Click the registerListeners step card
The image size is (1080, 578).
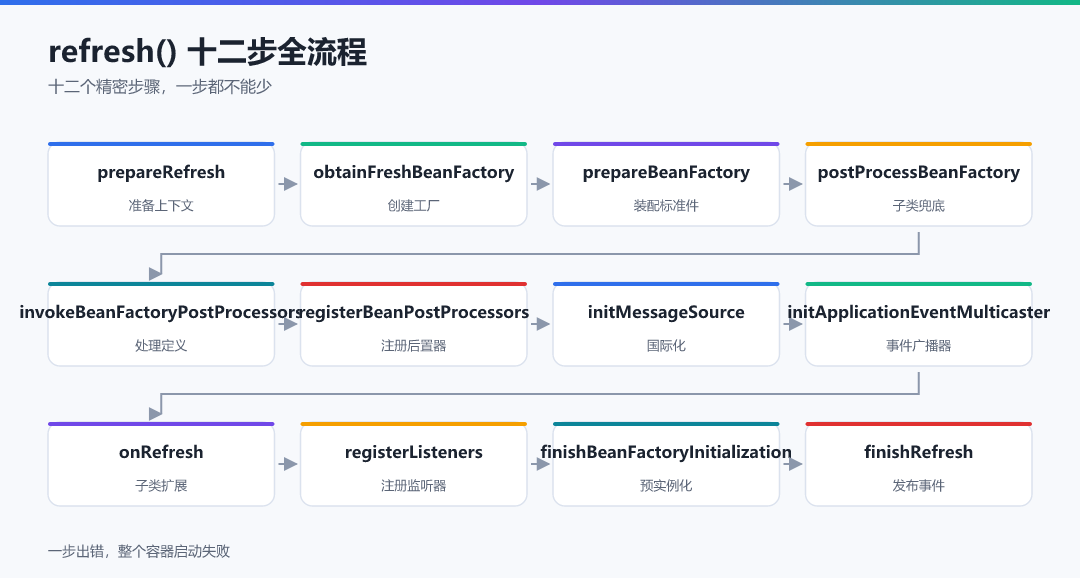pyautogui.click(x=413, y=464)
